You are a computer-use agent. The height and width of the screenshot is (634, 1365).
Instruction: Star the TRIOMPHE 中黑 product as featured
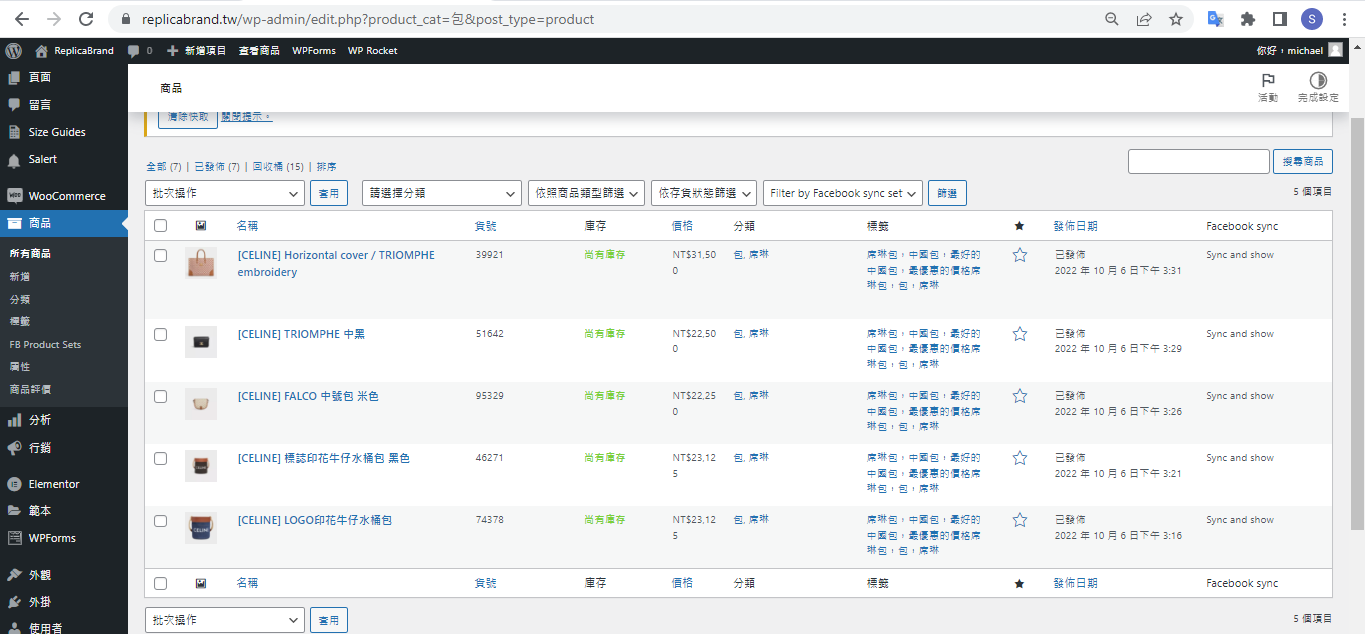pyautogui.click(x=1020, y=334)
